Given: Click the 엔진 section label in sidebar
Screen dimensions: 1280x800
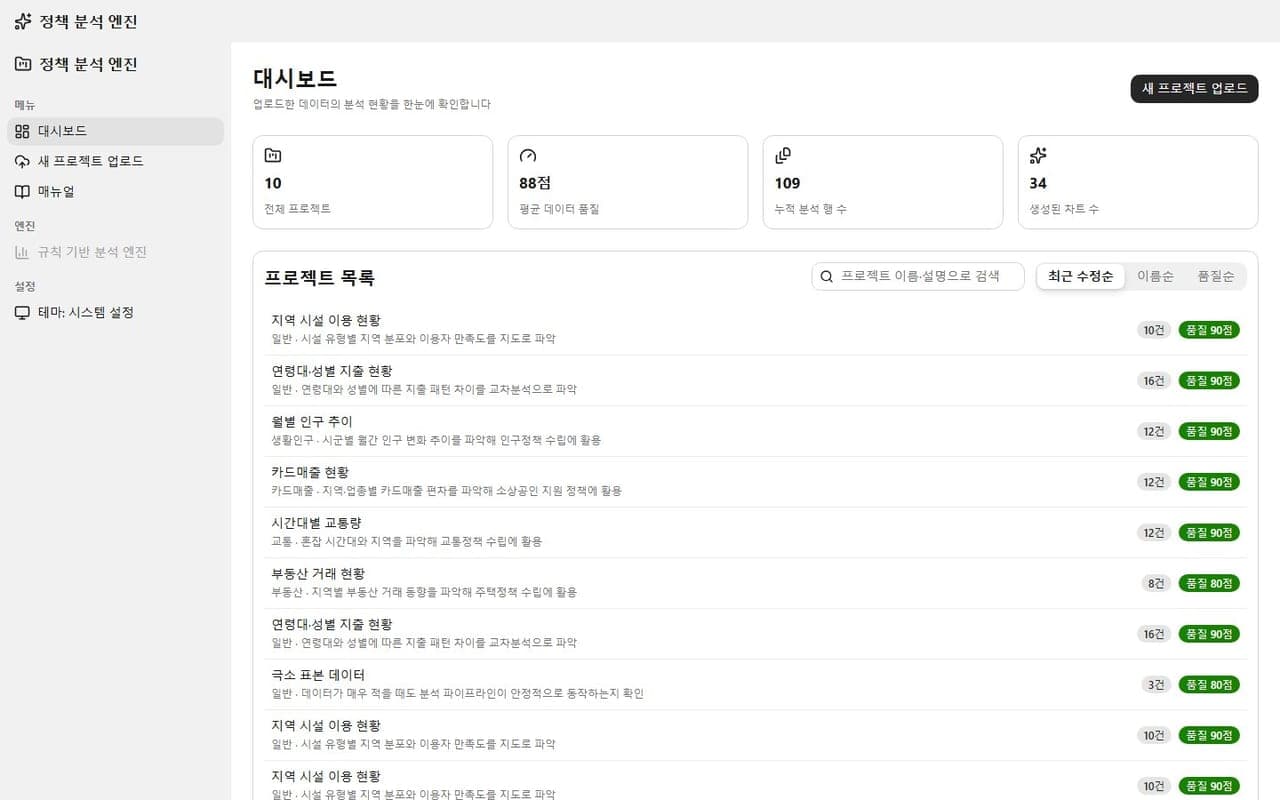Looking at the screenshot, I should pyautogui.click(x=25, y=226).
